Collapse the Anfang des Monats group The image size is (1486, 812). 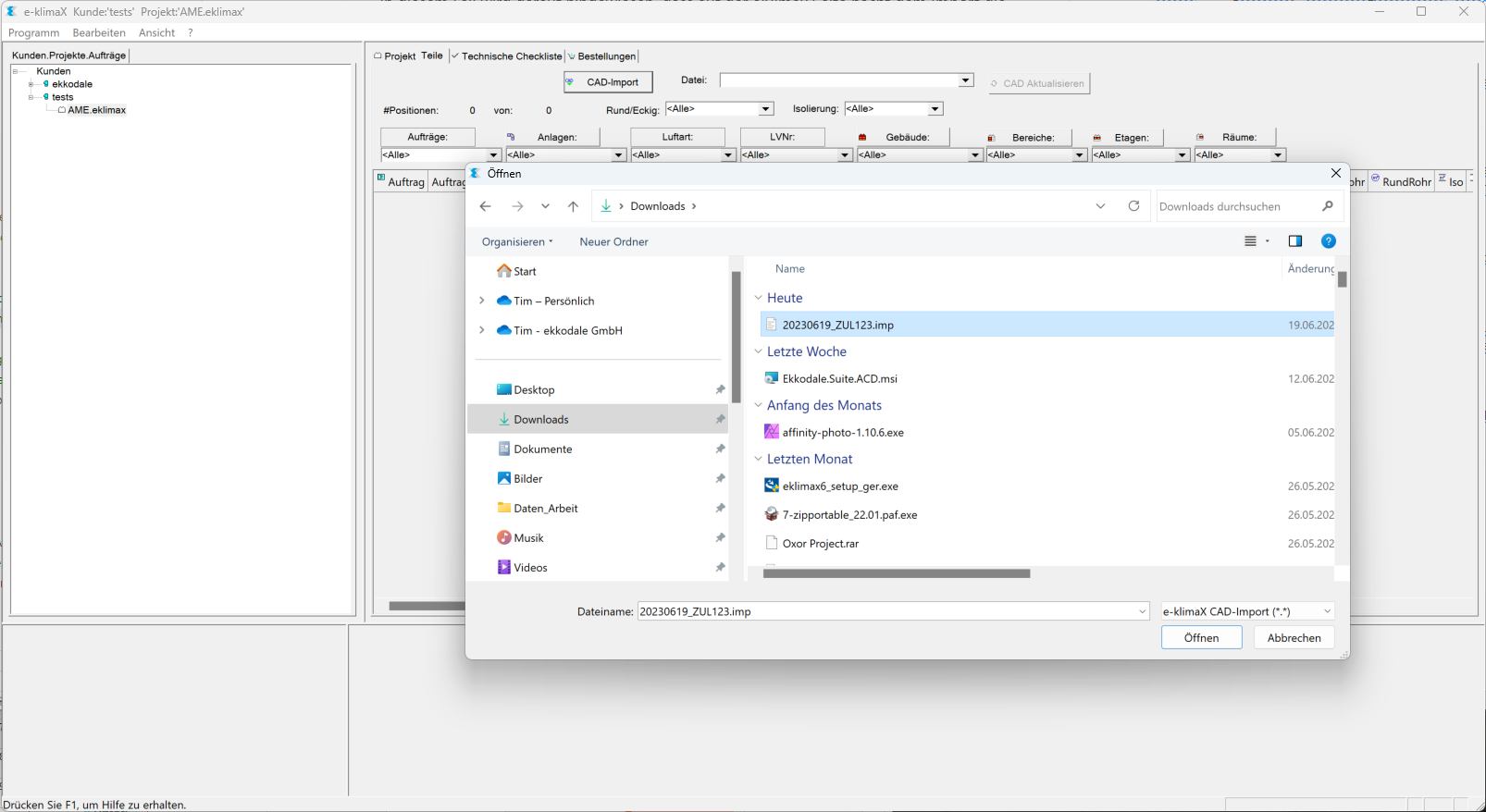click(x=759, y=405)
